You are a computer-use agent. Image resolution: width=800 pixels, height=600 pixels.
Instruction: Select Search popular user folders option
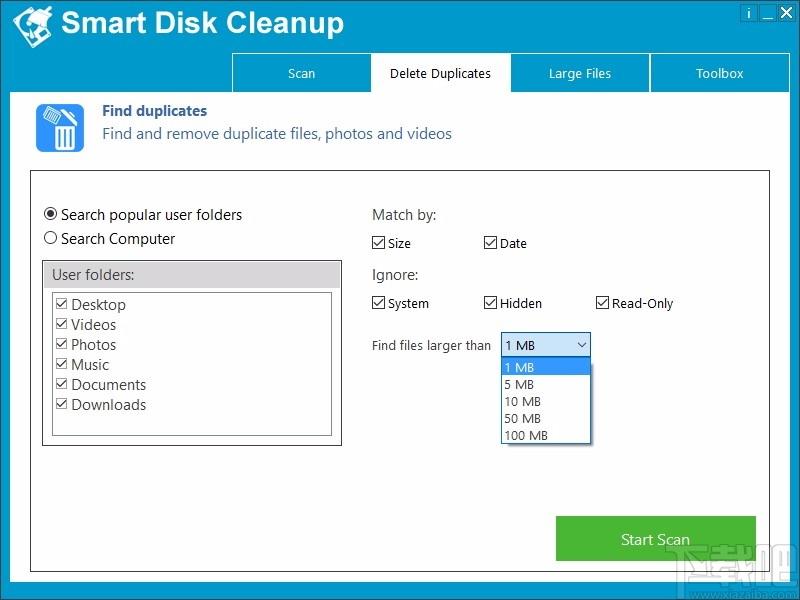[143, 214]
